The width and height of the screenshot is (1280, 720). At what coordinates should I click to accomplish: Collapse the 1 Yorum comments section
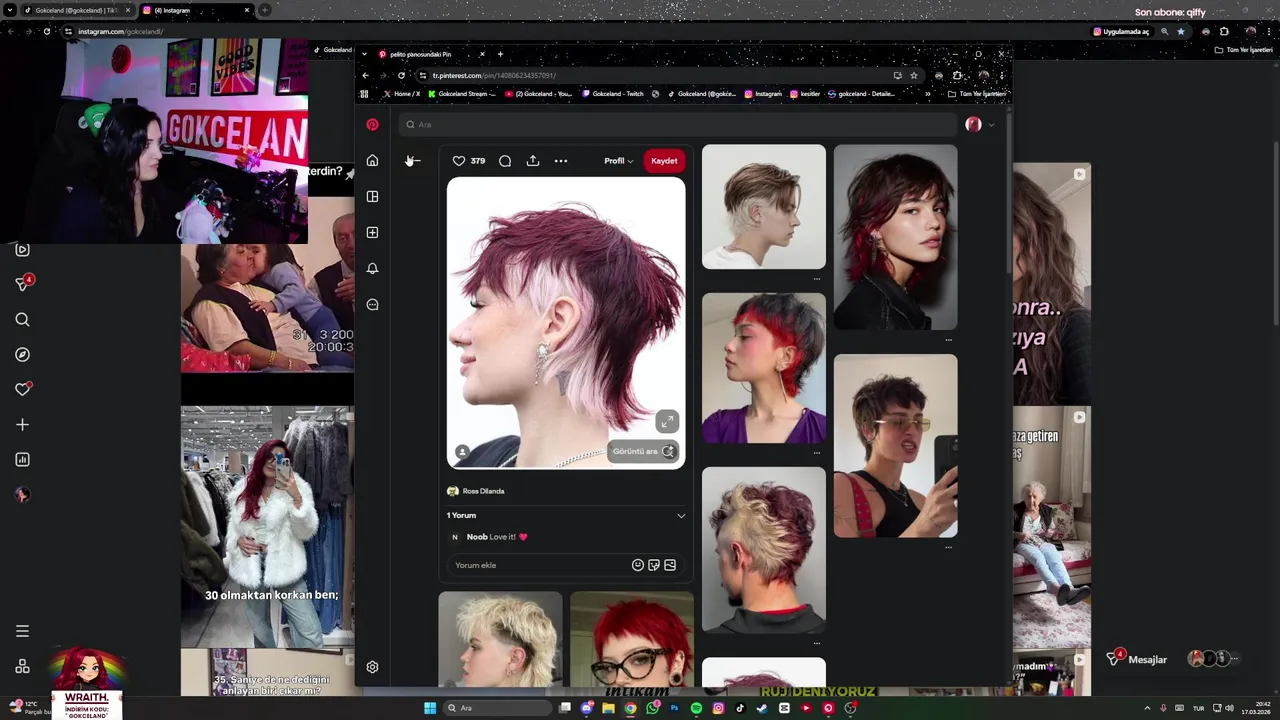tap(681, 516)
